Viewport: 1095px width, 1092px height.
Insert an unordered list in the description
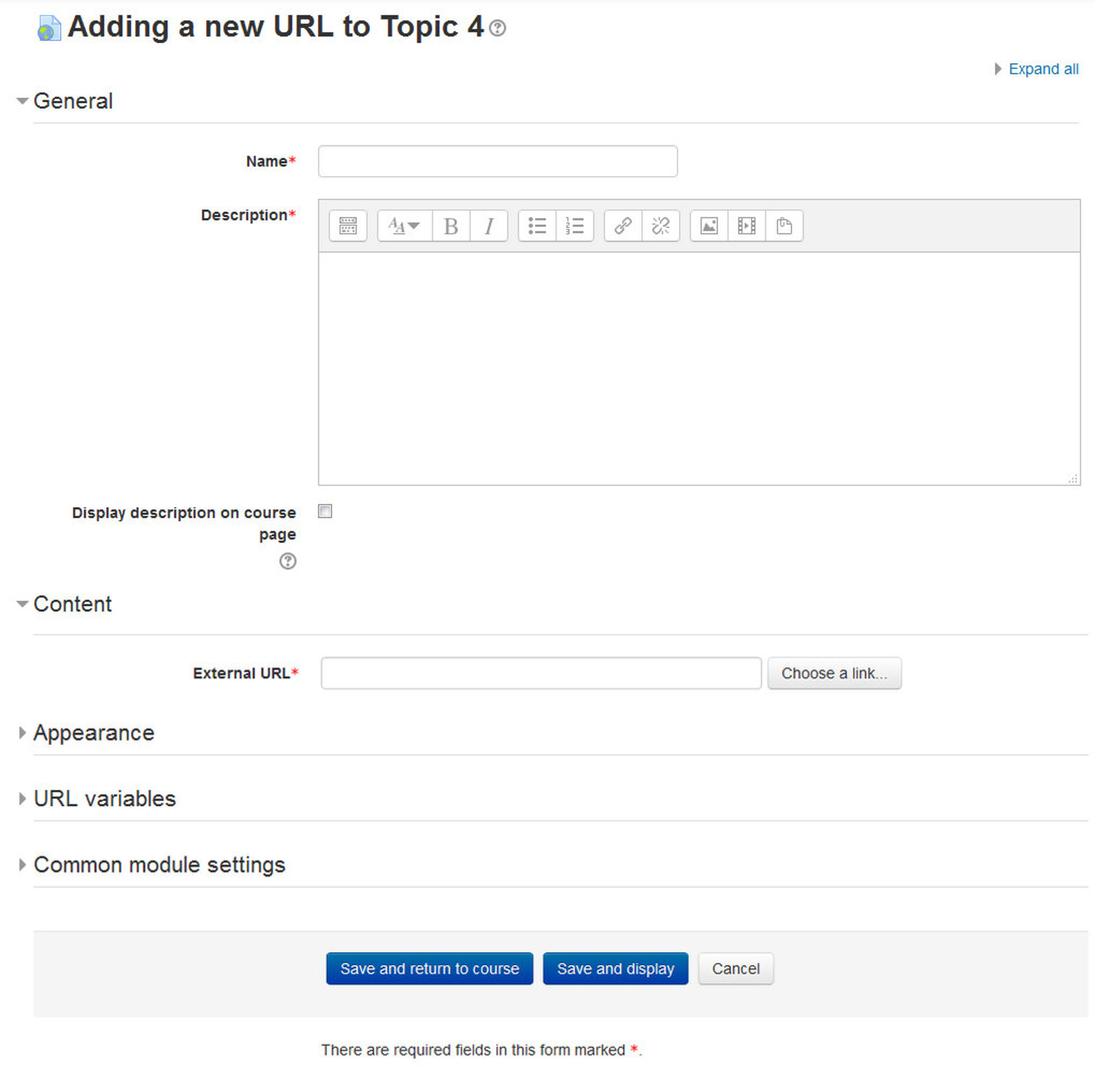point(537,226)
